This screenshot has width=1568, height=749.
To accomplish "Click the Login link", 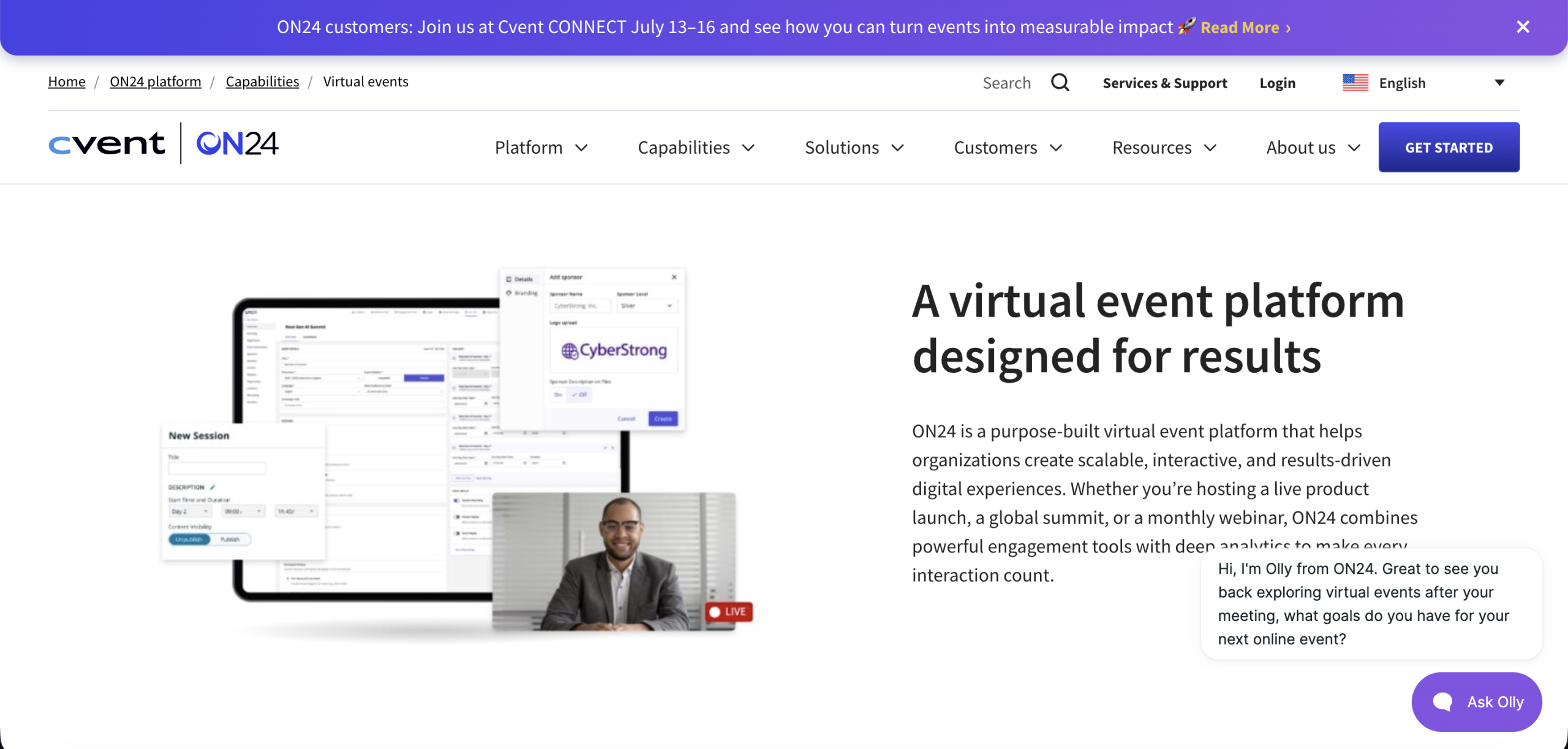I will (1277, 83).
